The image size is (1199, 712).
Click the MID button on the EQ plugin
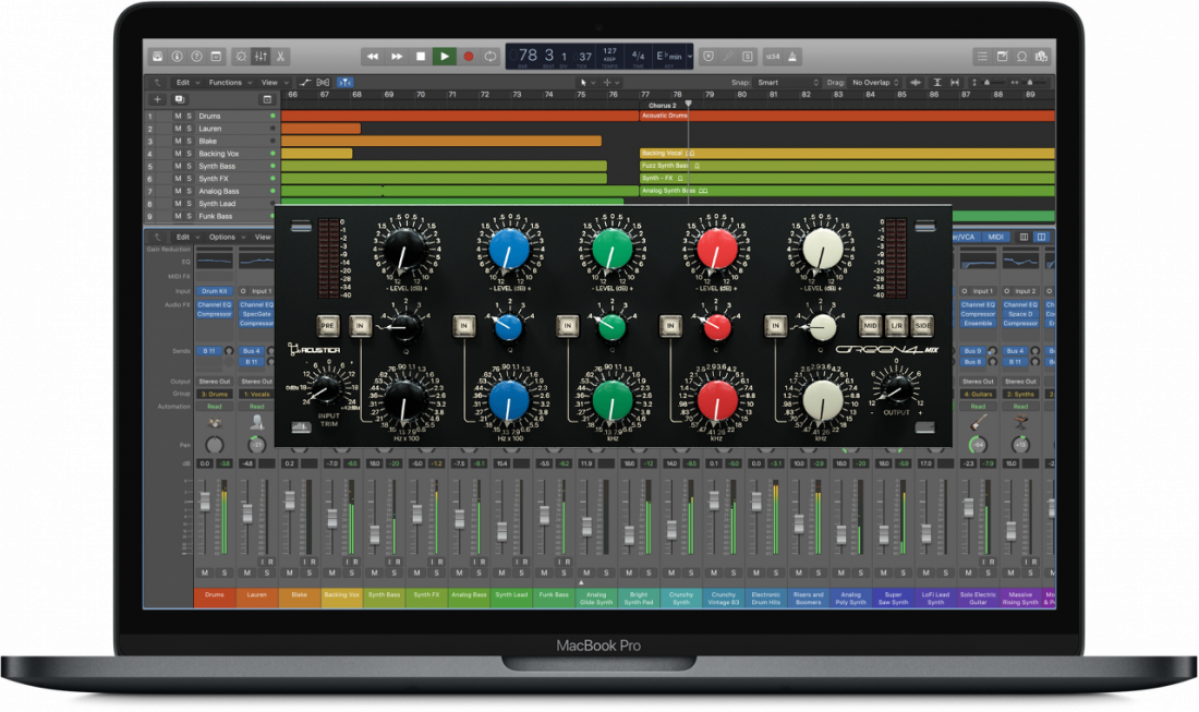870,324
